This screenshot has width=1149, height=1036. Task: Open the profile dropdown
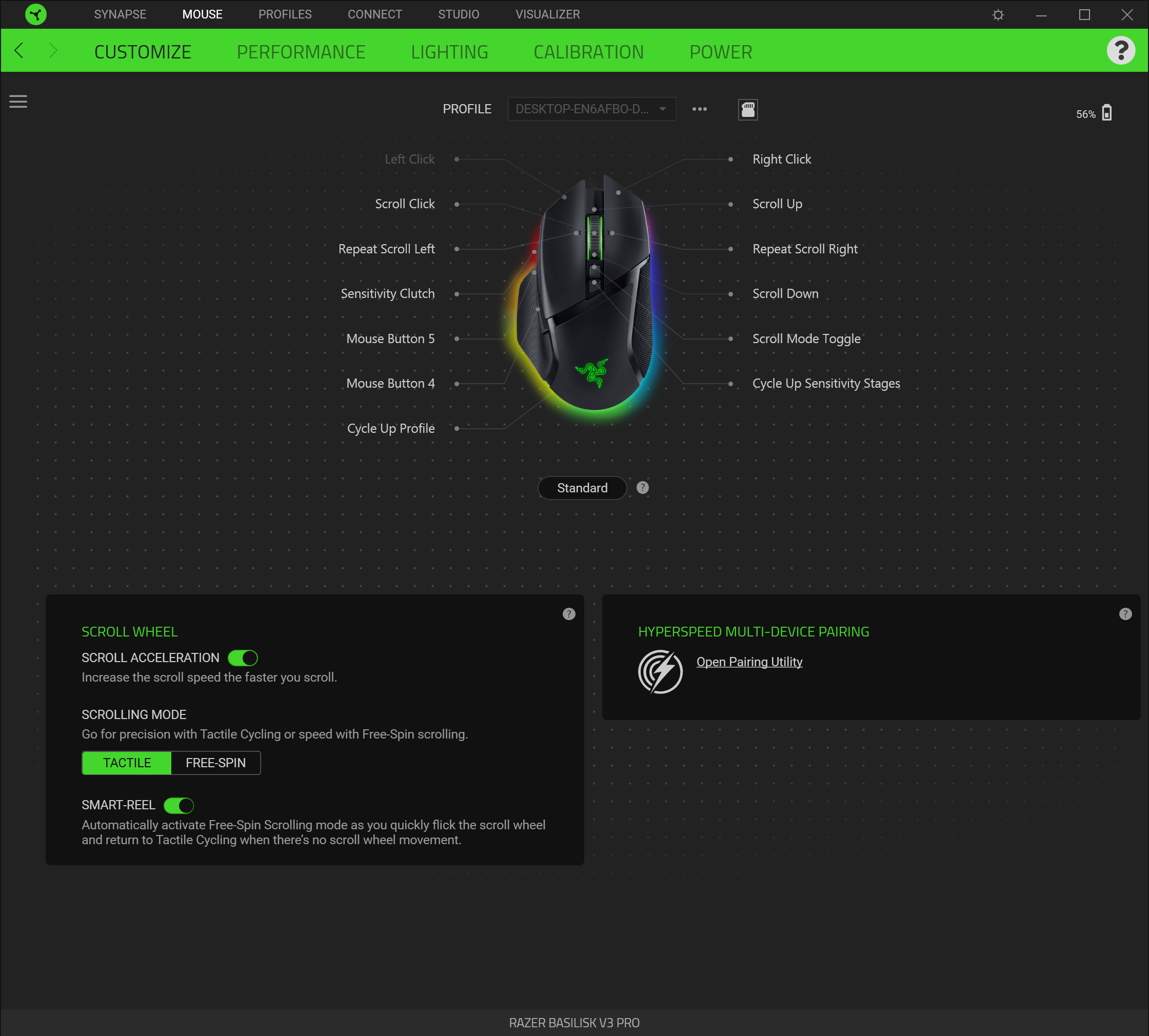coord(591,109)
